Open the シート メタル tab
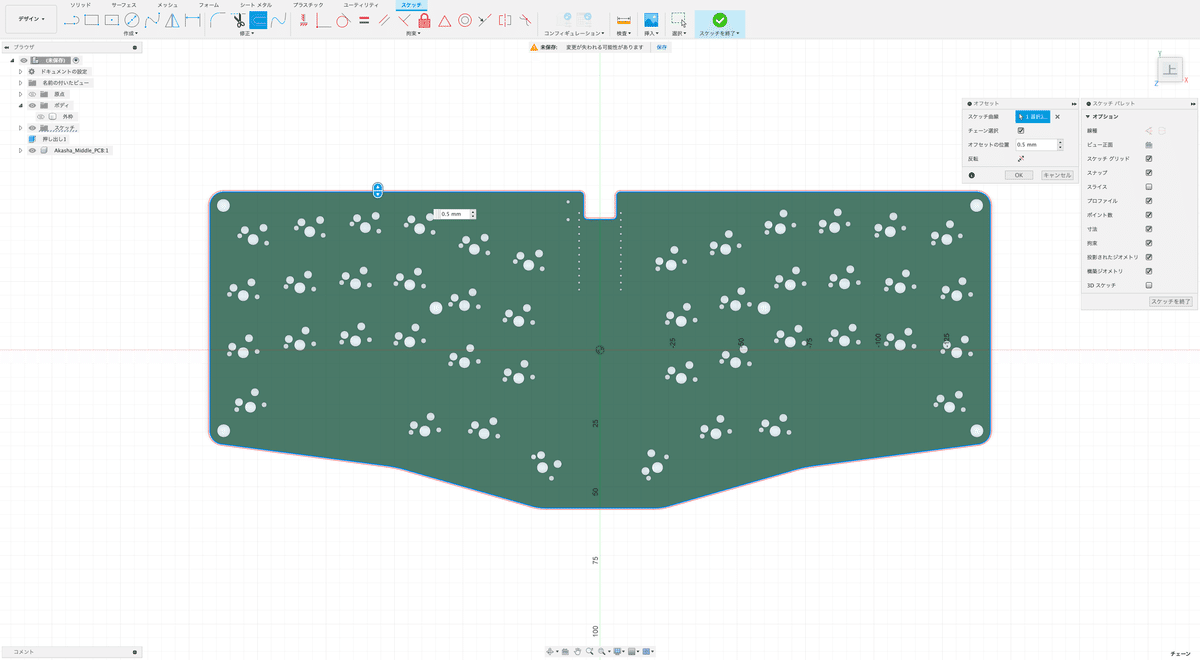 [257, 5]
